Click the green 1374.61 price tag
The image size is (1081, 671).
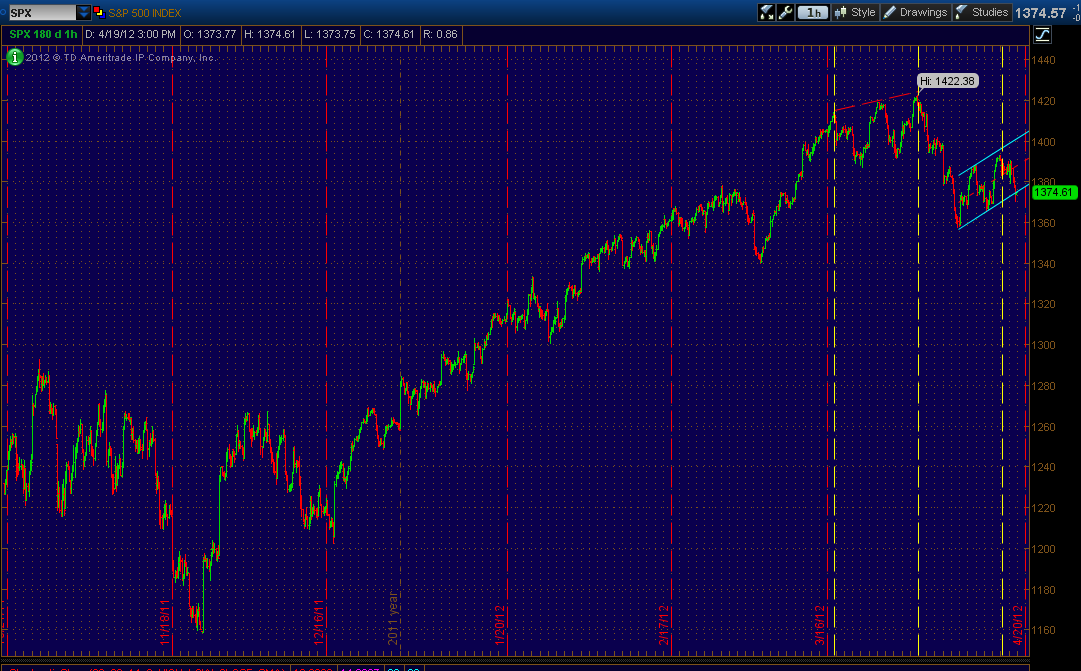1054,192
